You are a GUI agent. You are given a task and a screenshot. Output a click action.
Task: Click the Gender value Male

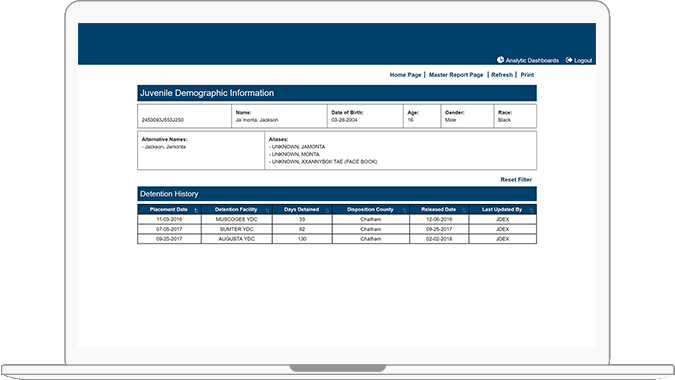tap(450, 120)
